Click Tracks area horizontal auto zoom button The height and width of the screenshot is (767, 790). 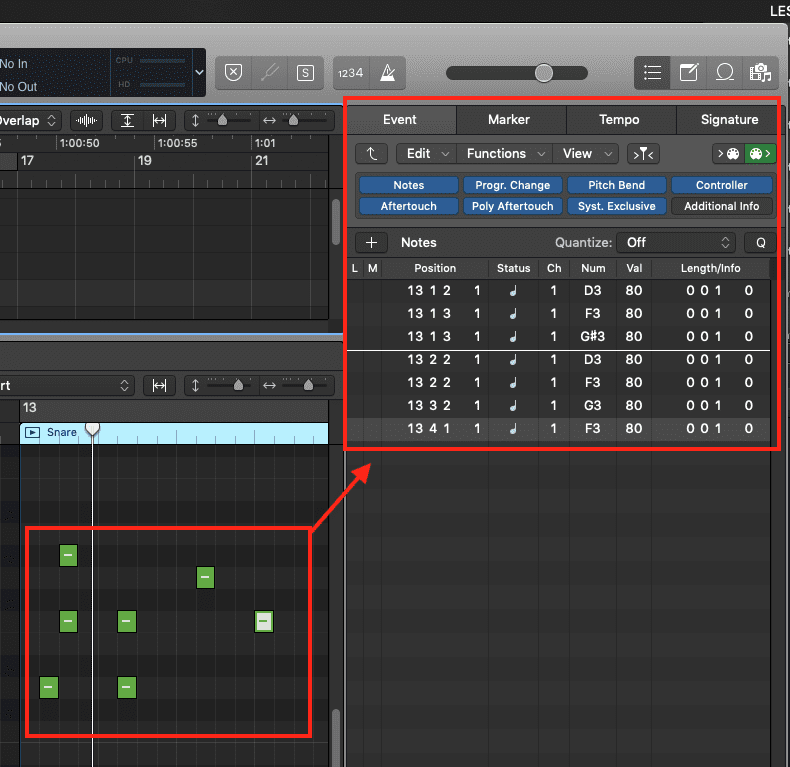pos(159,121)
